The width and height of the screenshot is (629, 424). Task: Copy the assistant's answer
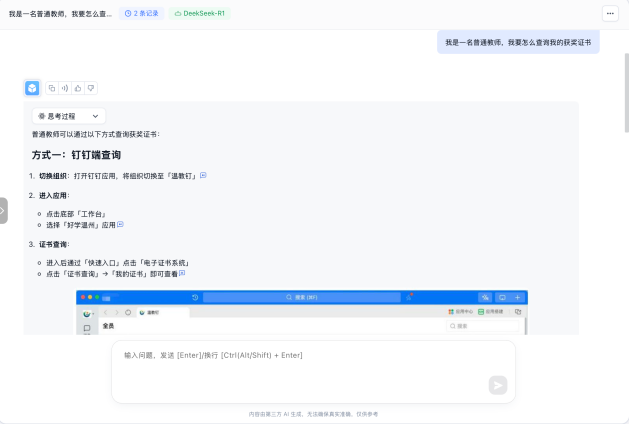click(52, 88)
